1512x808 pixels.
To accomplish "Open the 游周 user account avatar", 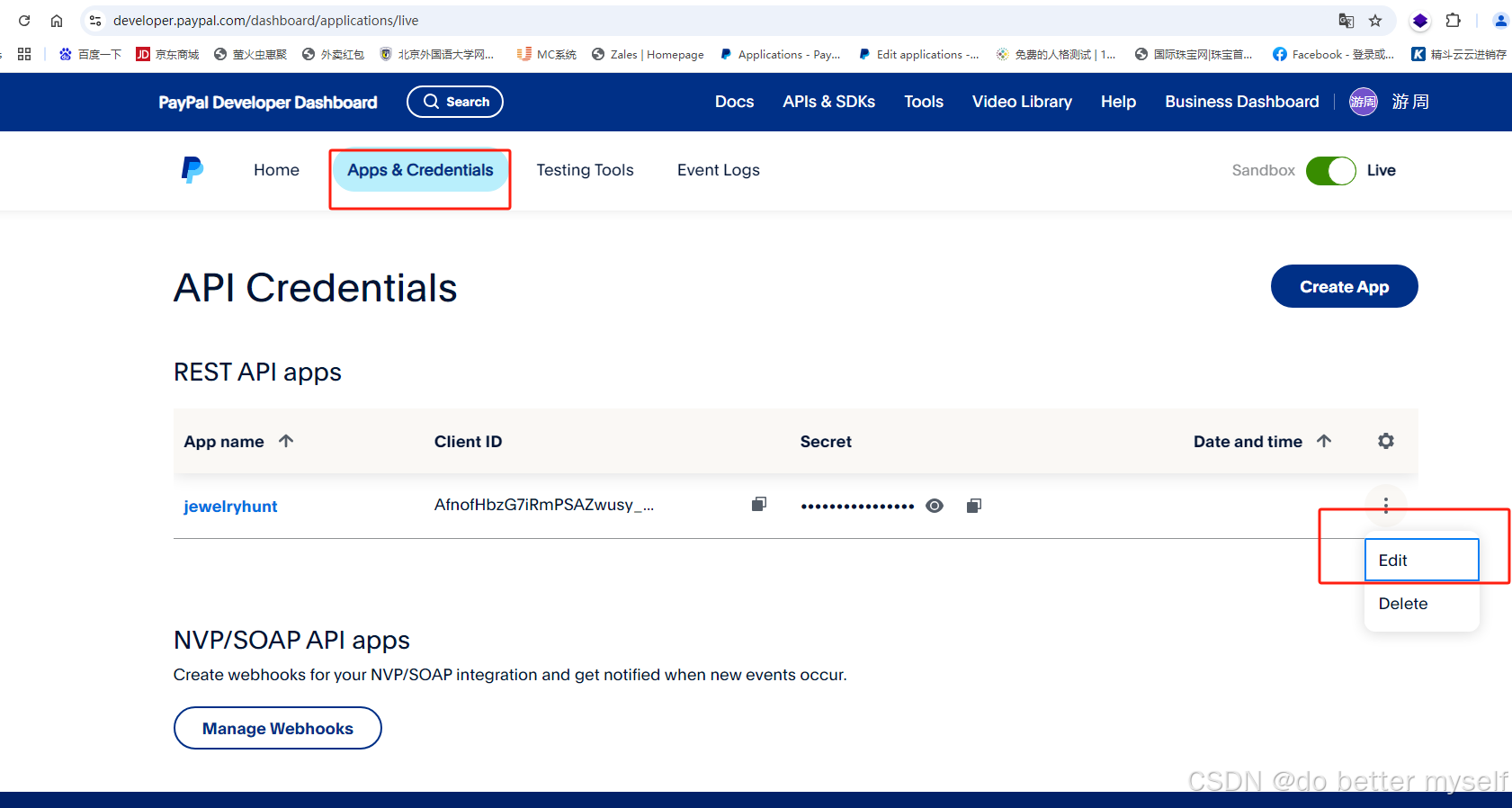I will pyautogui.click(x=1363, y=102).
